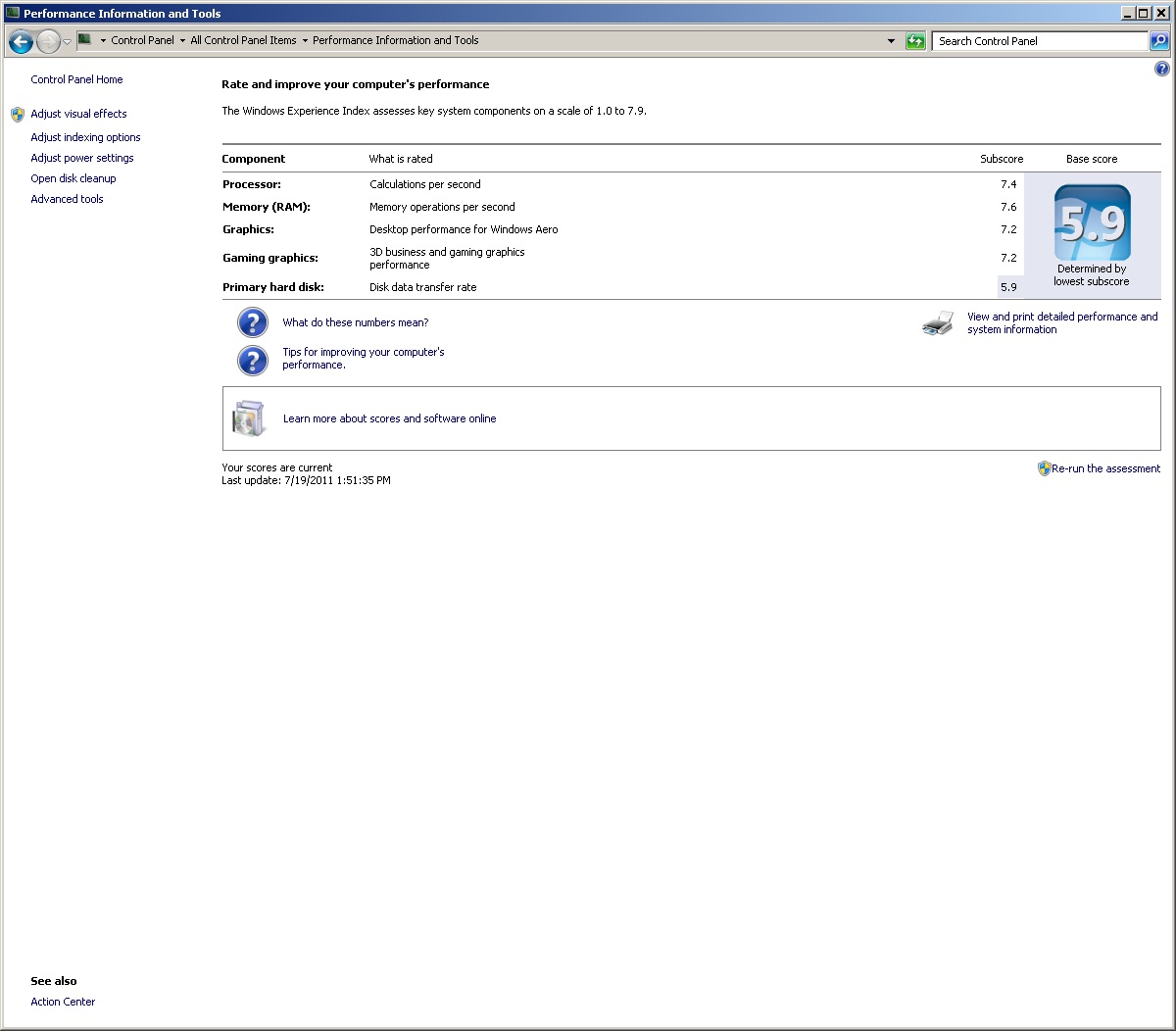Open Action Center under See also
Screen dimensions: 1176x1031
pyautogui.click(x=63, y=1002)
